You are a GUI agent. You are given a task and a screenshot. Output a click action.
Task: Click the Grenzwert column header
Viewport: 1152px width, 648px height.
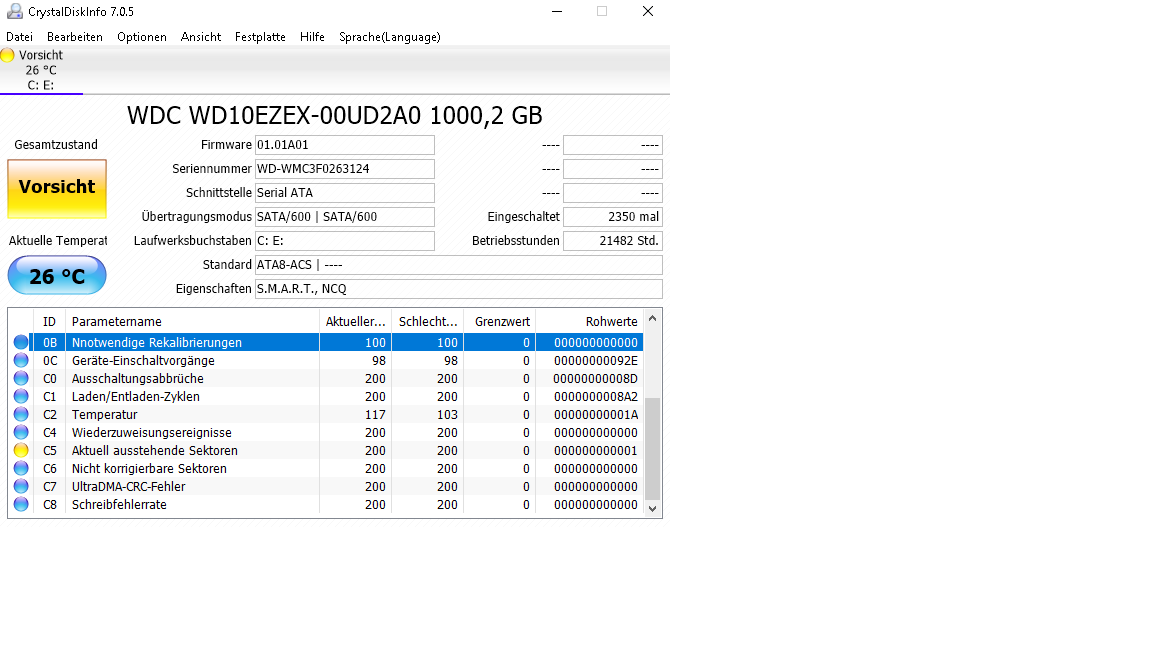tap(500, 322)
